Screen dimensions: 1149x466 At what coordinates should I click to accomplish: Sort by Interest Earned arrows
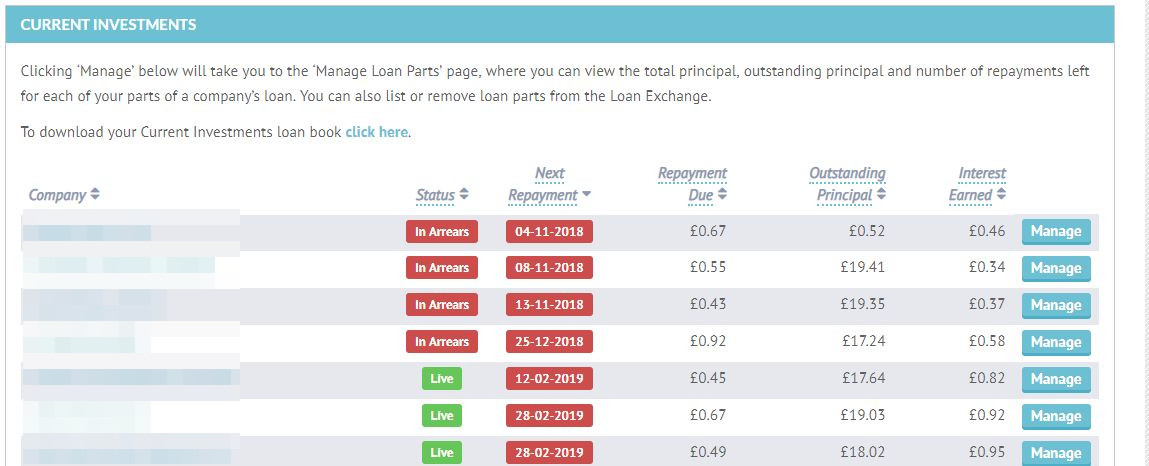[1001, 195]
